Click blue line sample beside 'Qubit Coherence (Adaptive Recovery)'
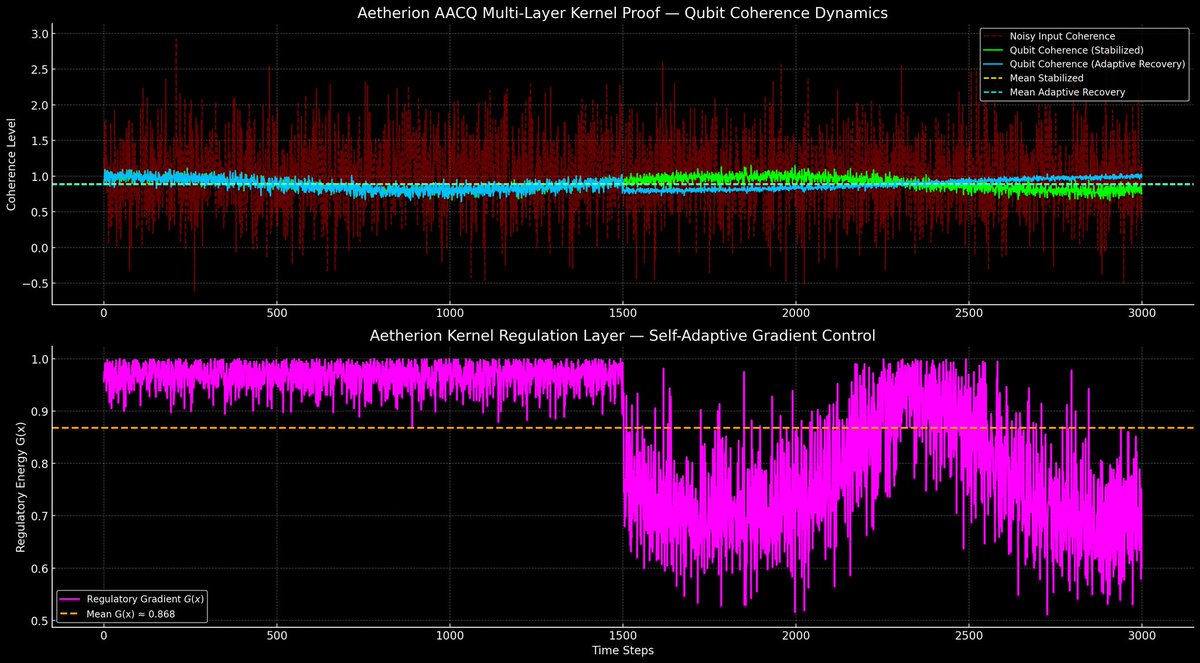The height and width of the screenshot is (663, 1200). [x=993, y=64]
